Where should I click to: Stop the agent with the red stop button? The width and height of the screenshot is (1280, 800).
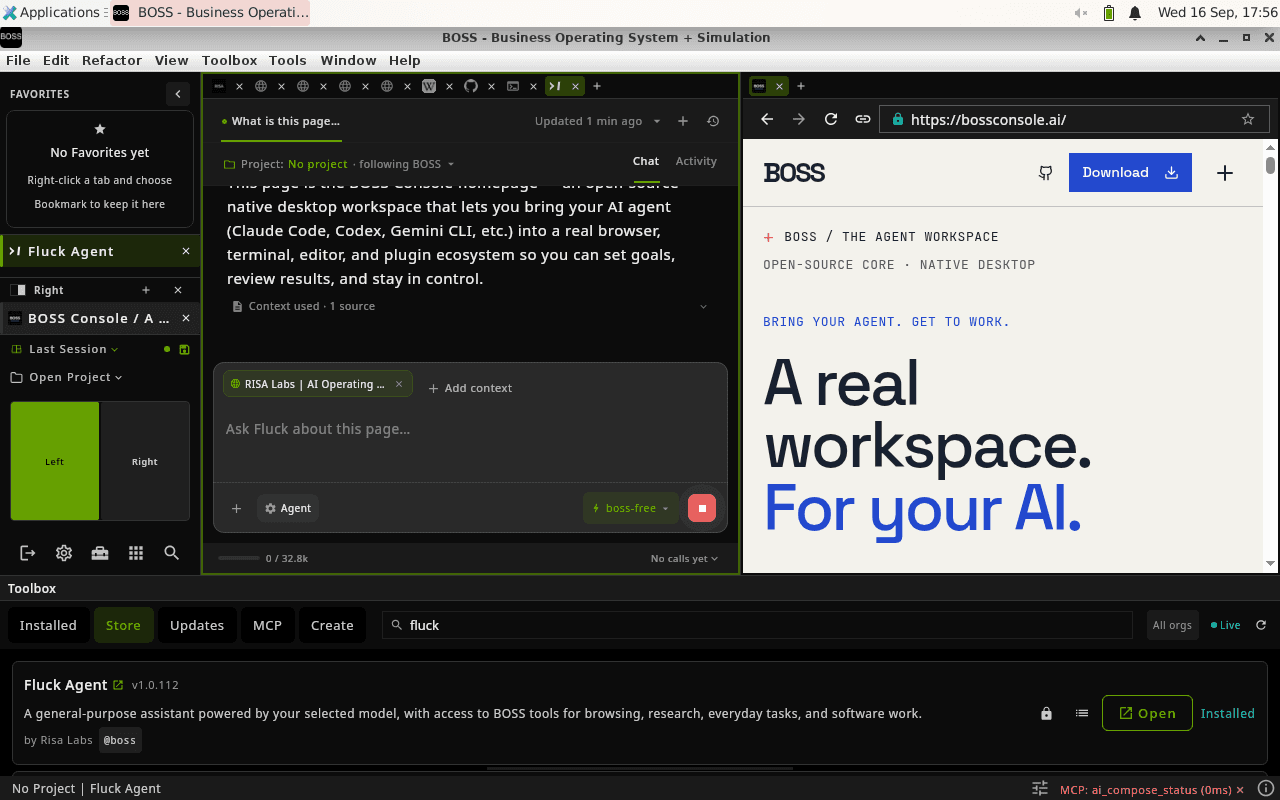tap(702, 508)
